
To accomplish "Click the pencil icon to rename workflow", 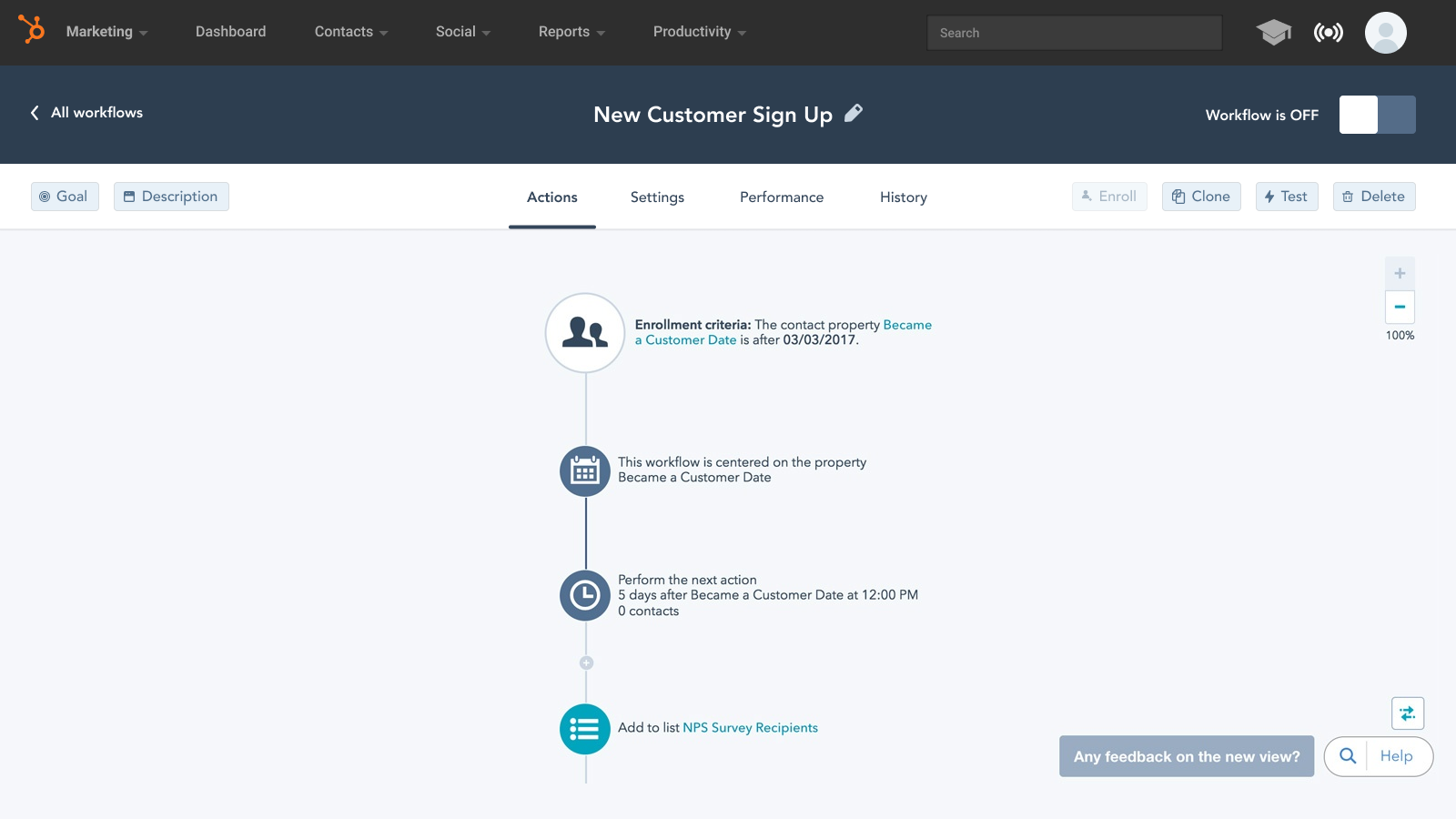I will coord(854,114).
